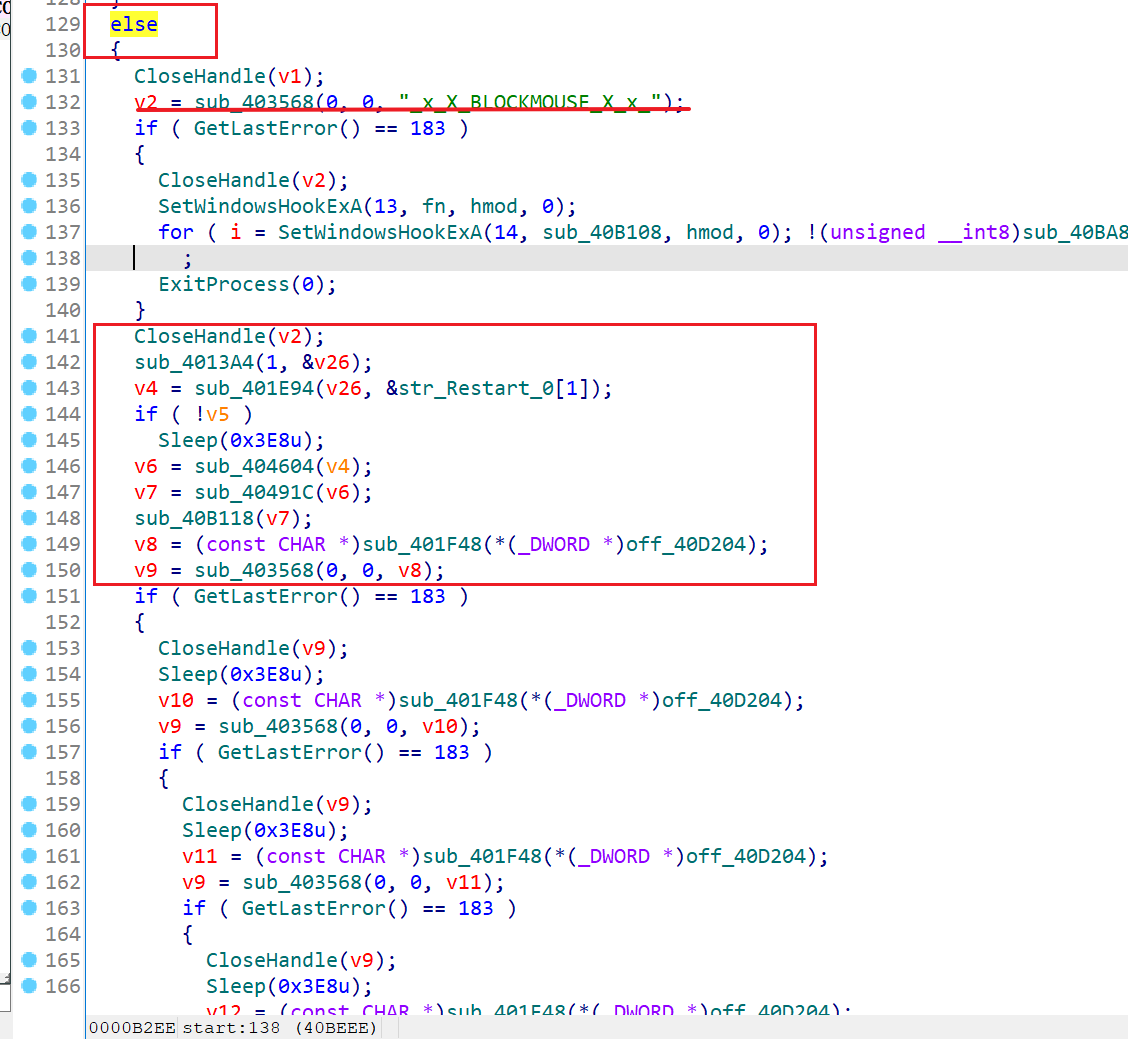Click the status bar address 0000B2EE
Viewport: 1128px width, 1039px height.
pyautogui.click(x=123, y=1027)
